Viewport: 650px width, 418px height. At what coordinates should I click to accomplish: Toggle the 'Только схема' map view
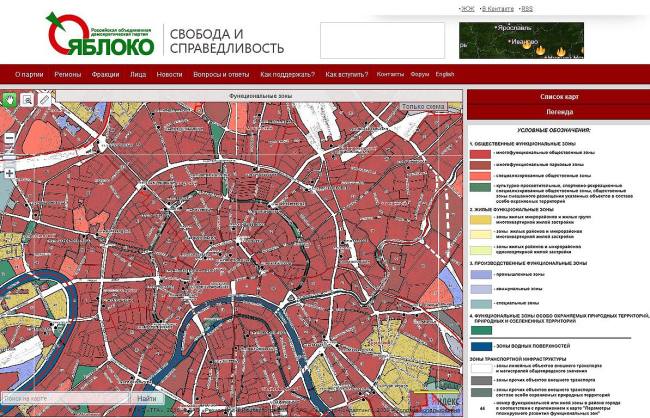click(x=422, y=106)
